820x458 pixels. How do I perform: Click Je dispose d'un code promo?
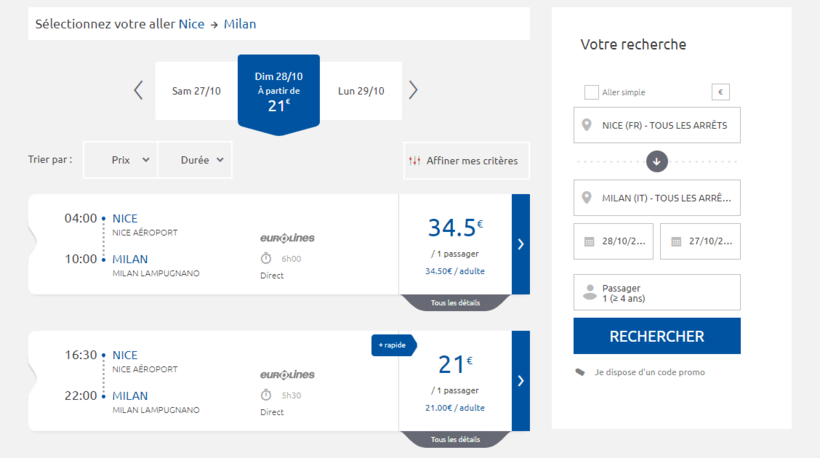click(649, 372)
